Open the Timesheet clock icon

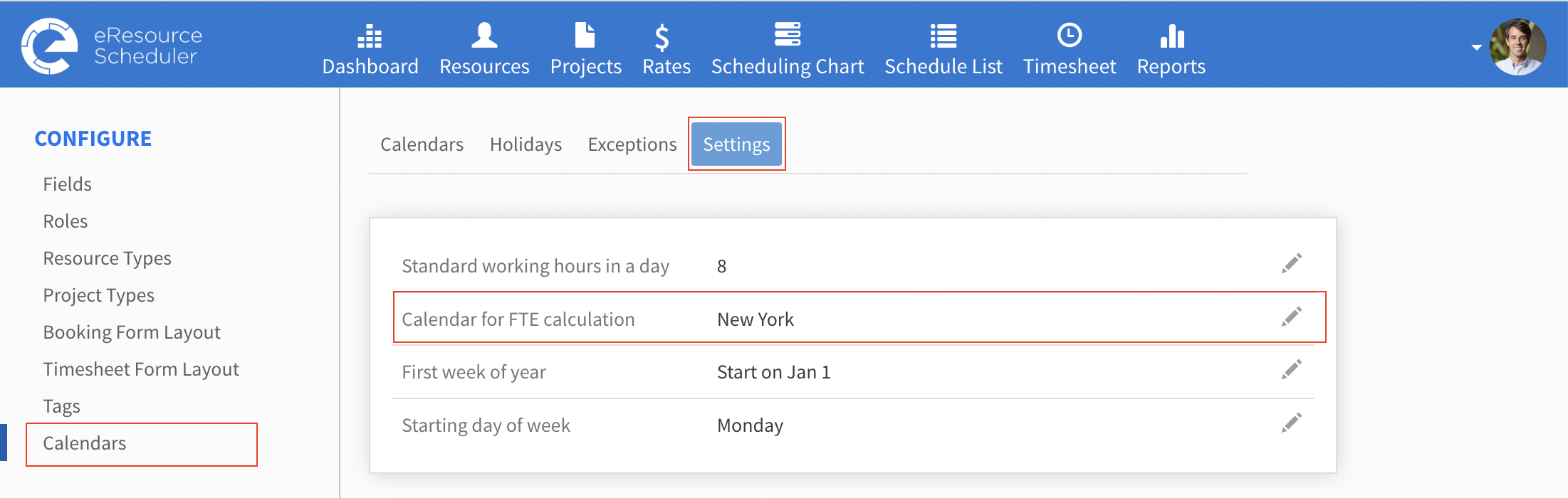pos(1070,35)
